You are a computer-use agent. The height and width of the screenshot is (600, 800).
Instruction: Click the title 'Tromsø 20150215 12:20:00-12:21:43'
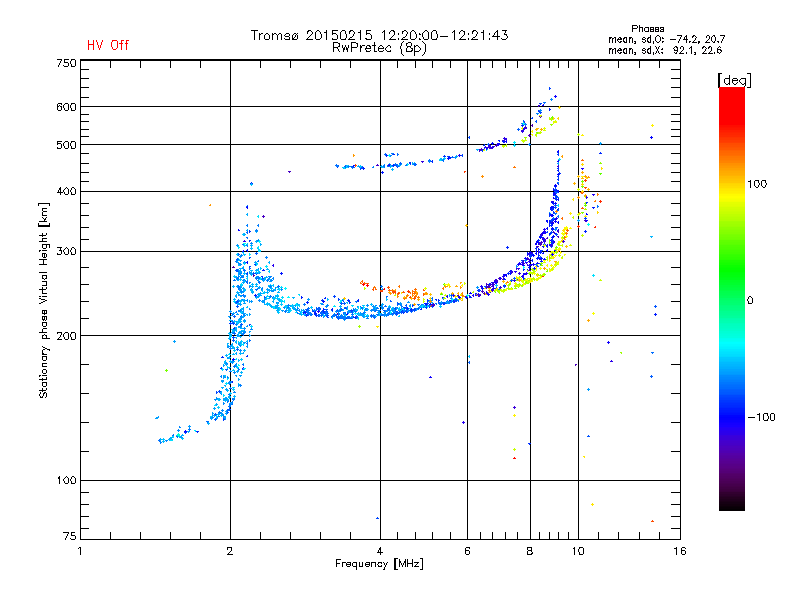[x=379, y=35]
